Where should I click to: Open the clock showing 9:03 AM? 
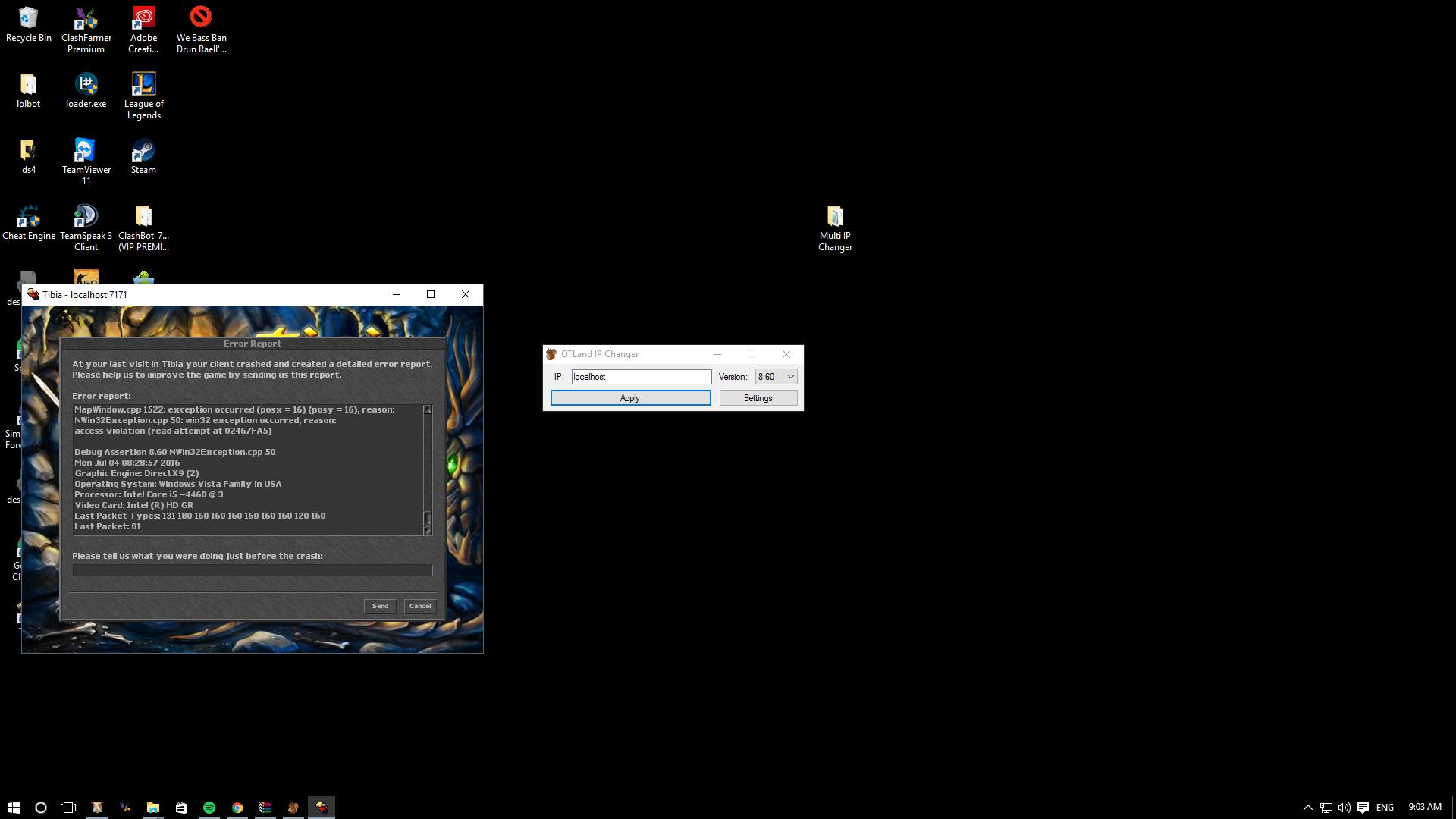pyautogui.click(x=1424, y=807)
